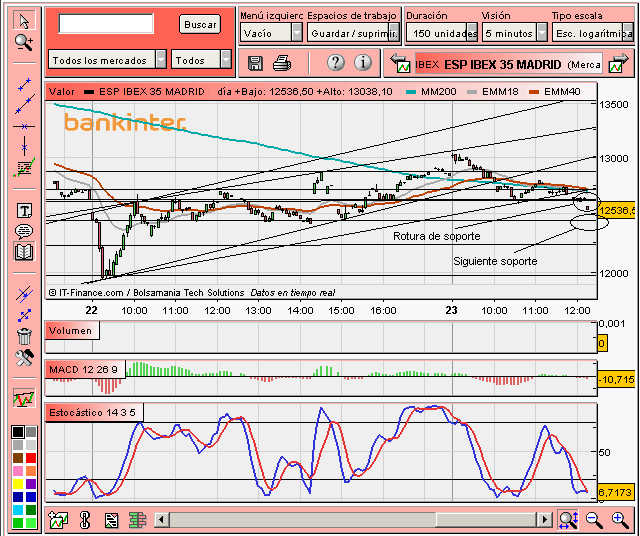Go to next instrument with right arrow icon
The height and width of the screenshot is (536, 640).
[x=618, y=63]
